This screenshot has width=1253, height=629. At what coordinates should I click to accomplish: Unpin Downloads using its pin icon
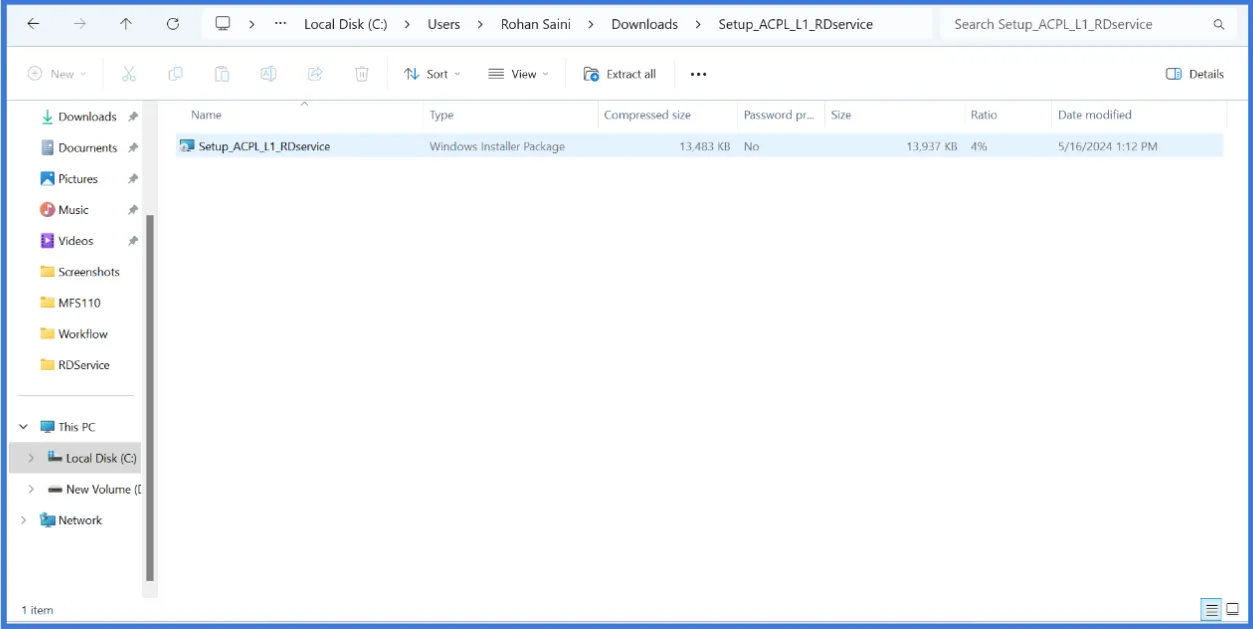[x=133, y=117]
